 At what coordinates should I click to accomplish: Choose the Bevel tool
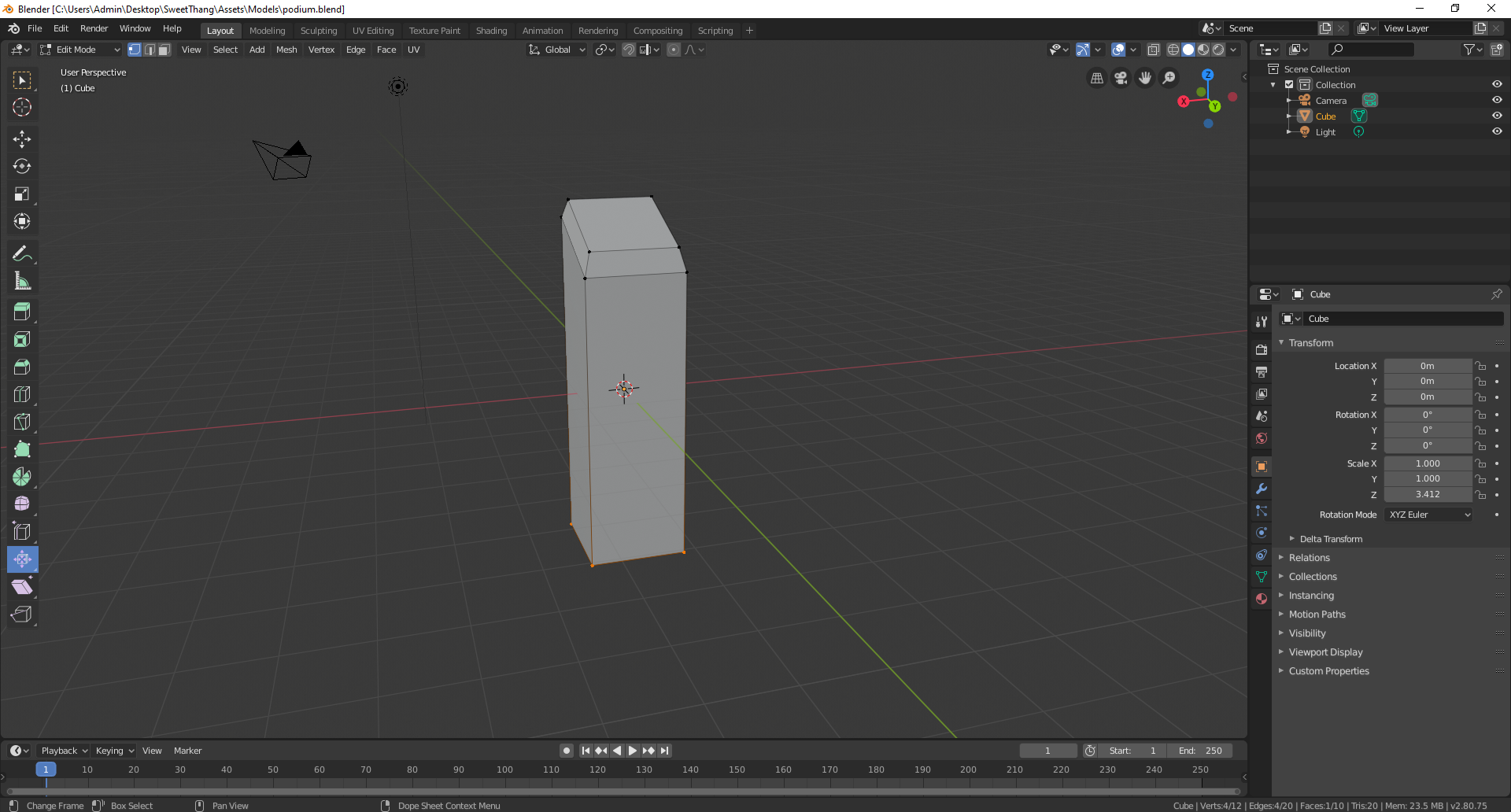click(x=22, y=367)
